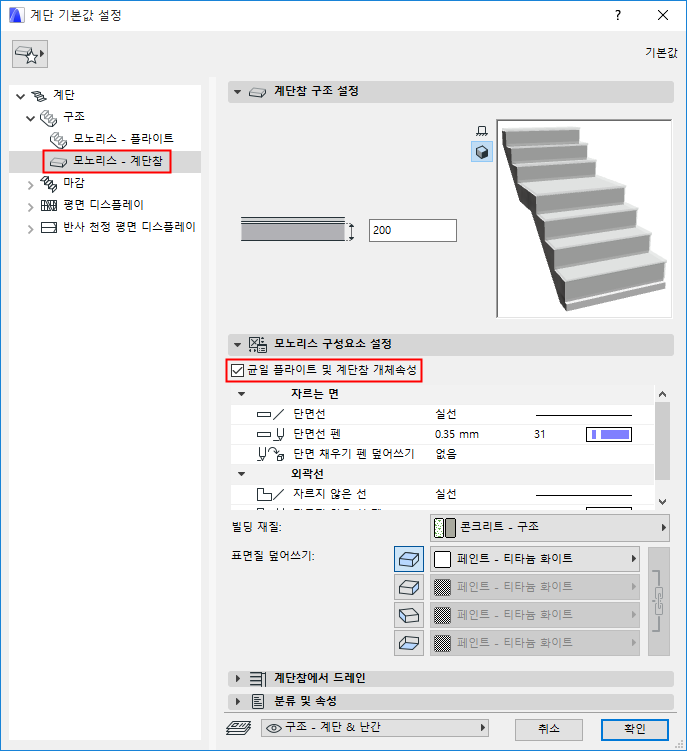Uncheck 균일 플라이트 및 계단참 개체속성 checkbox
Viewport: 687px width, 751px height.
[x=237, y=370]
